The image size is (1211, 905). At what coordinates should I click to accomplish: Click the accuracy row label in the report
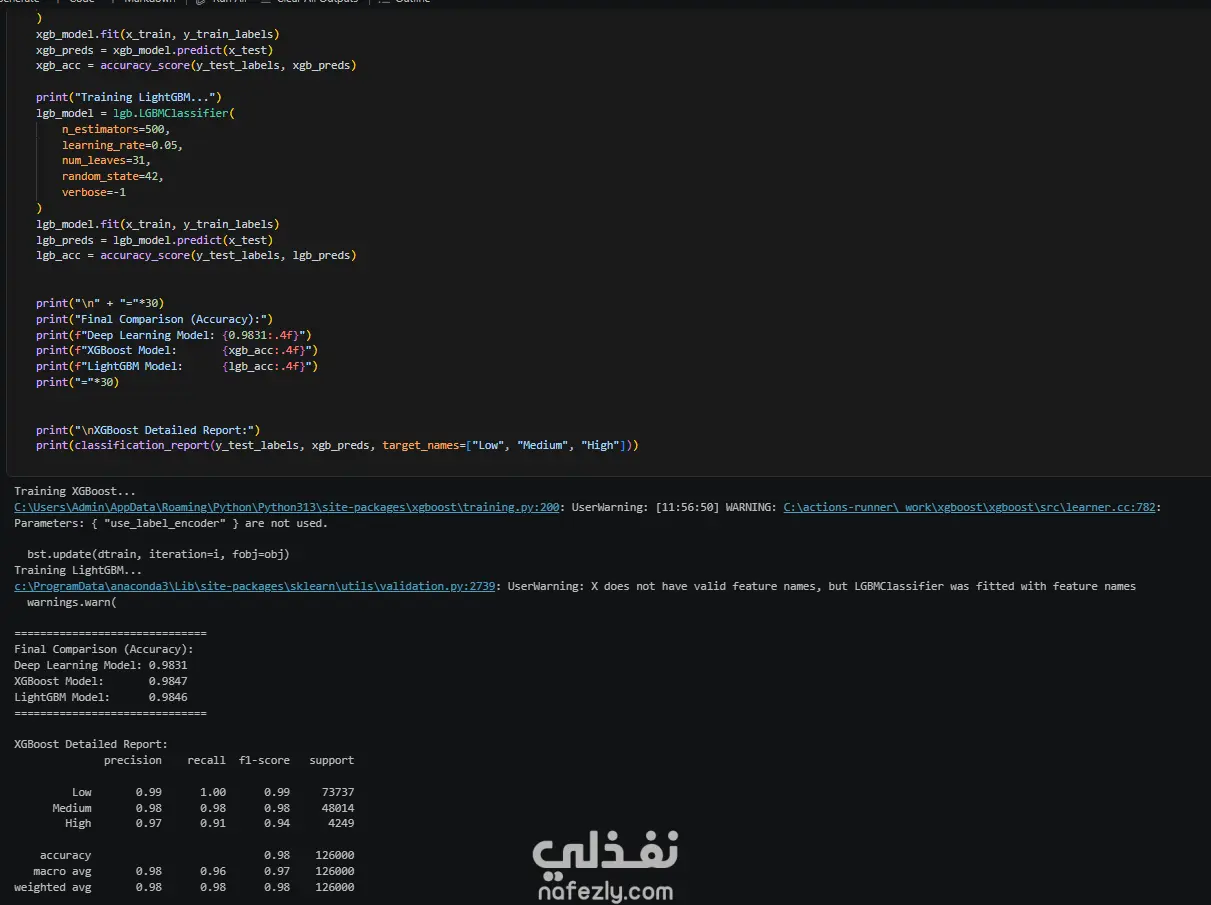tap(66, 855)
